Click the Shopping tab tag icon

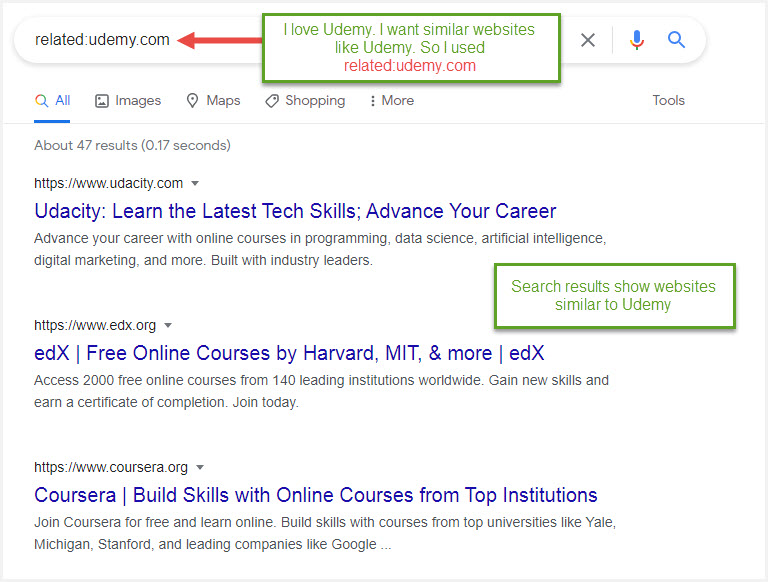pyautogui.click(x=272, y=101)
